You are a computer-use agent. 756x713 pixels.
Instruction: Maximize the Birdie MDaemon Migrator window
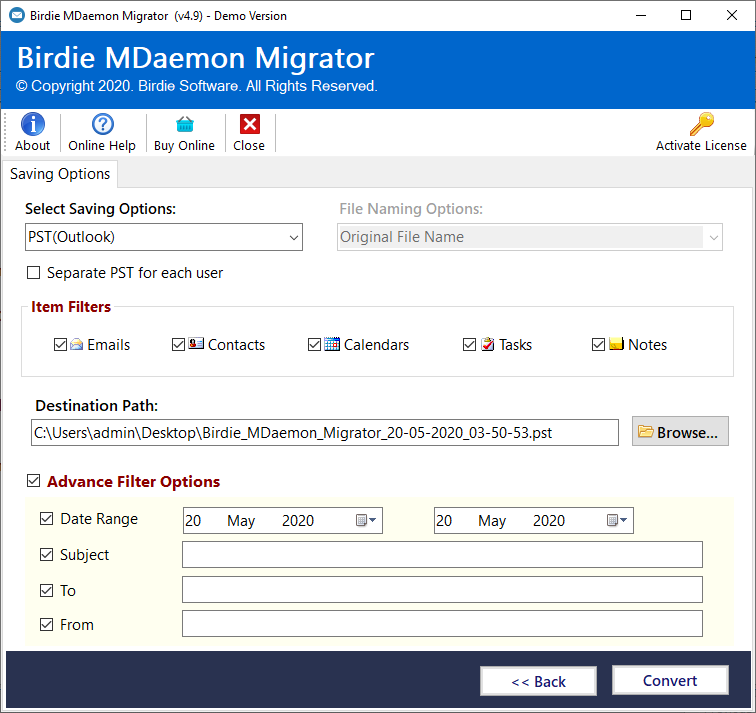(x=686, y=15)
